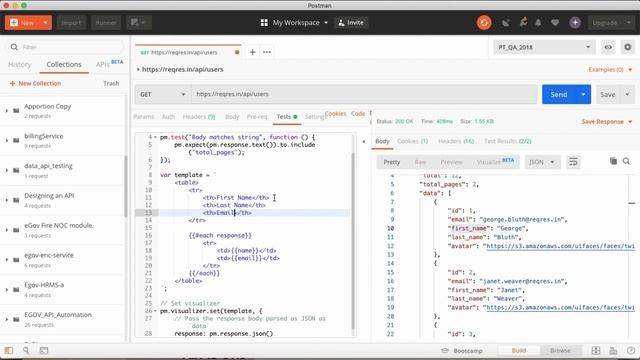Switch response view to Visualize
Viewport: 640px width, 360px height.
tap(488, 162)
